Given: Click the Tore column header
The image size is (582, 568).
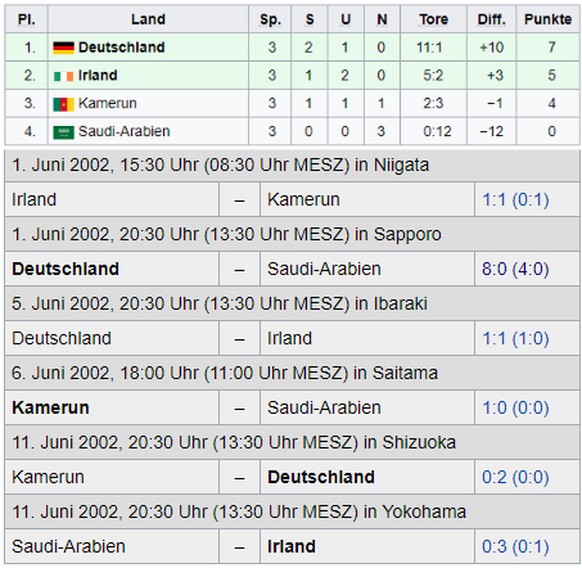Looking at the screenshot, I should (434, 19).
